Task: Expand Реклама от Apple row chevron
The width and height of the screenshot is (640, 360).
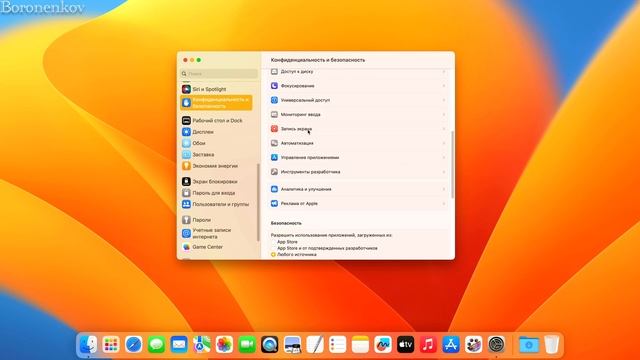Action: (x=444, y=204)
